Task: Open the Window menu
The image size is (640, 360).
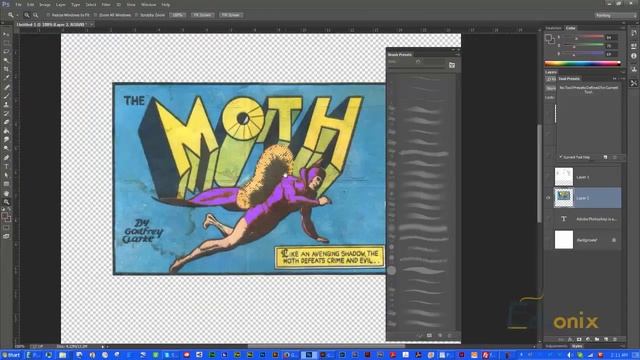Action: click(x=149, y=4)
